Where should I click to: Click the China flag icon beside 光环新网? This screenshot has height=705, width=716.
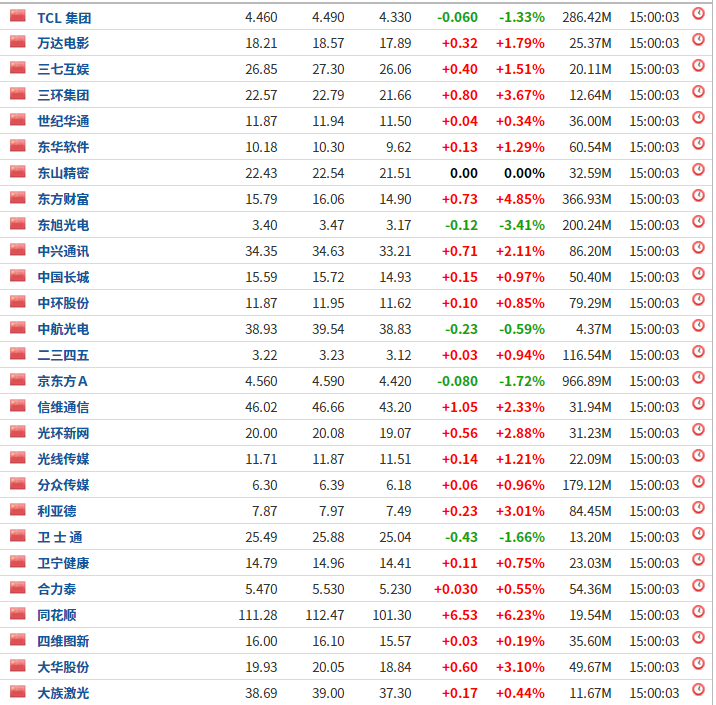tap(18, 432)
